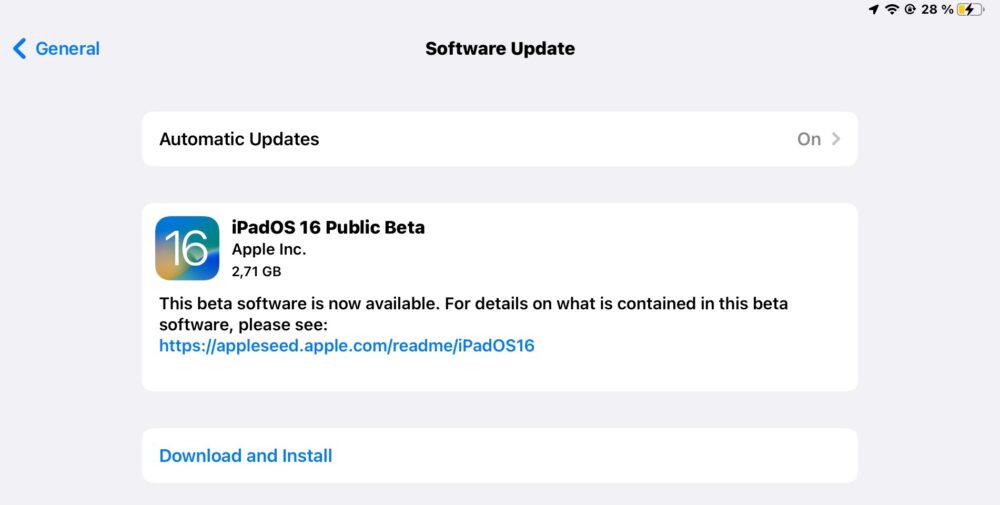Screen dimensions: 1000x505
Task: Tap the back chevron arrow icon
Action: [x=19, y=48]
